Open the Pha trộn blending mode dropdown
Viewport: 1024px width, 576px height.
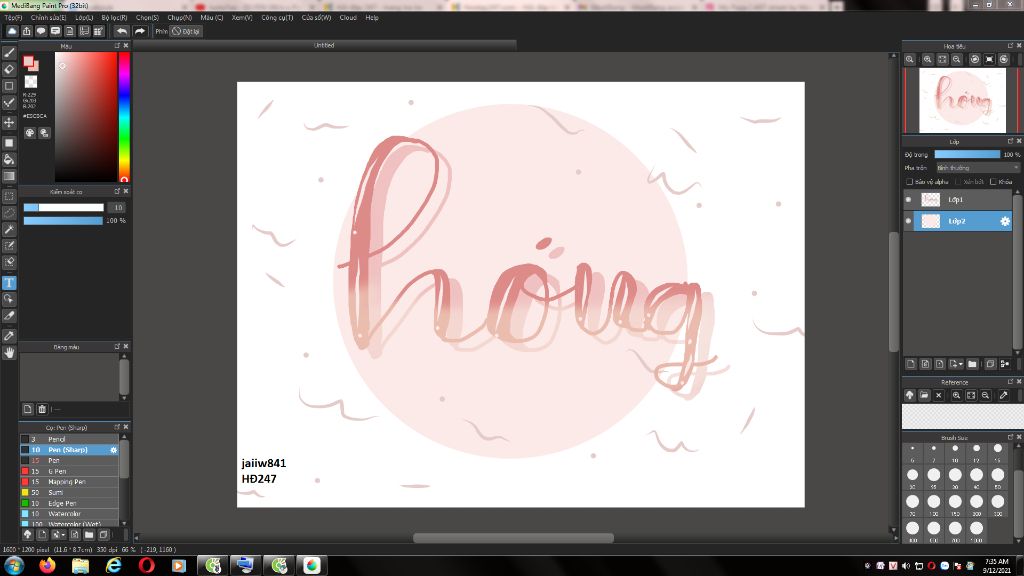978,168
